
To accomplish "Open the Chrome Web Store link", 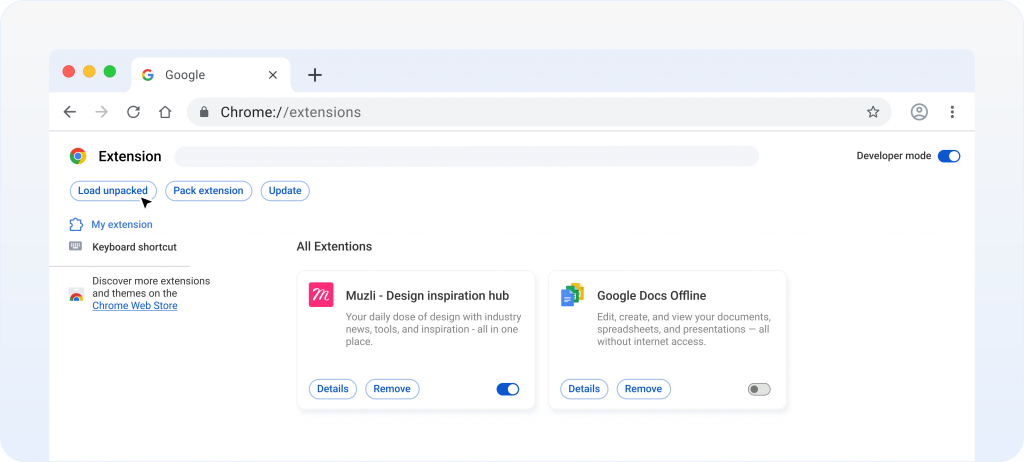I will pos(134,306).
